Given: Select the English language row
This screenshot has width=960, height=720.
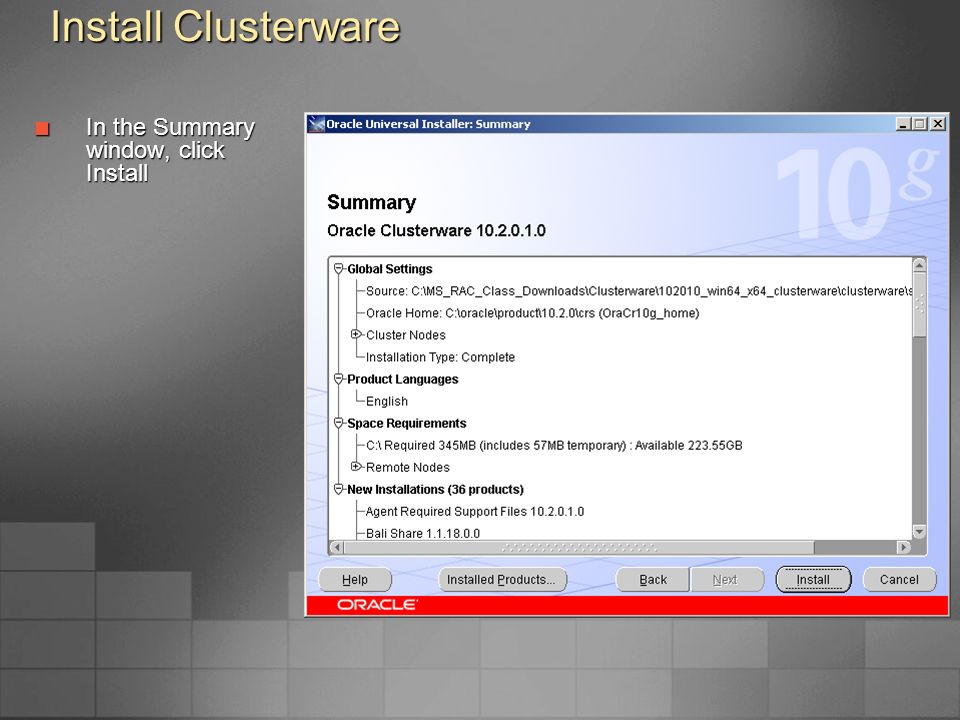Looking at the screenshot, I should pyautogui.click(x=386, y=401).
